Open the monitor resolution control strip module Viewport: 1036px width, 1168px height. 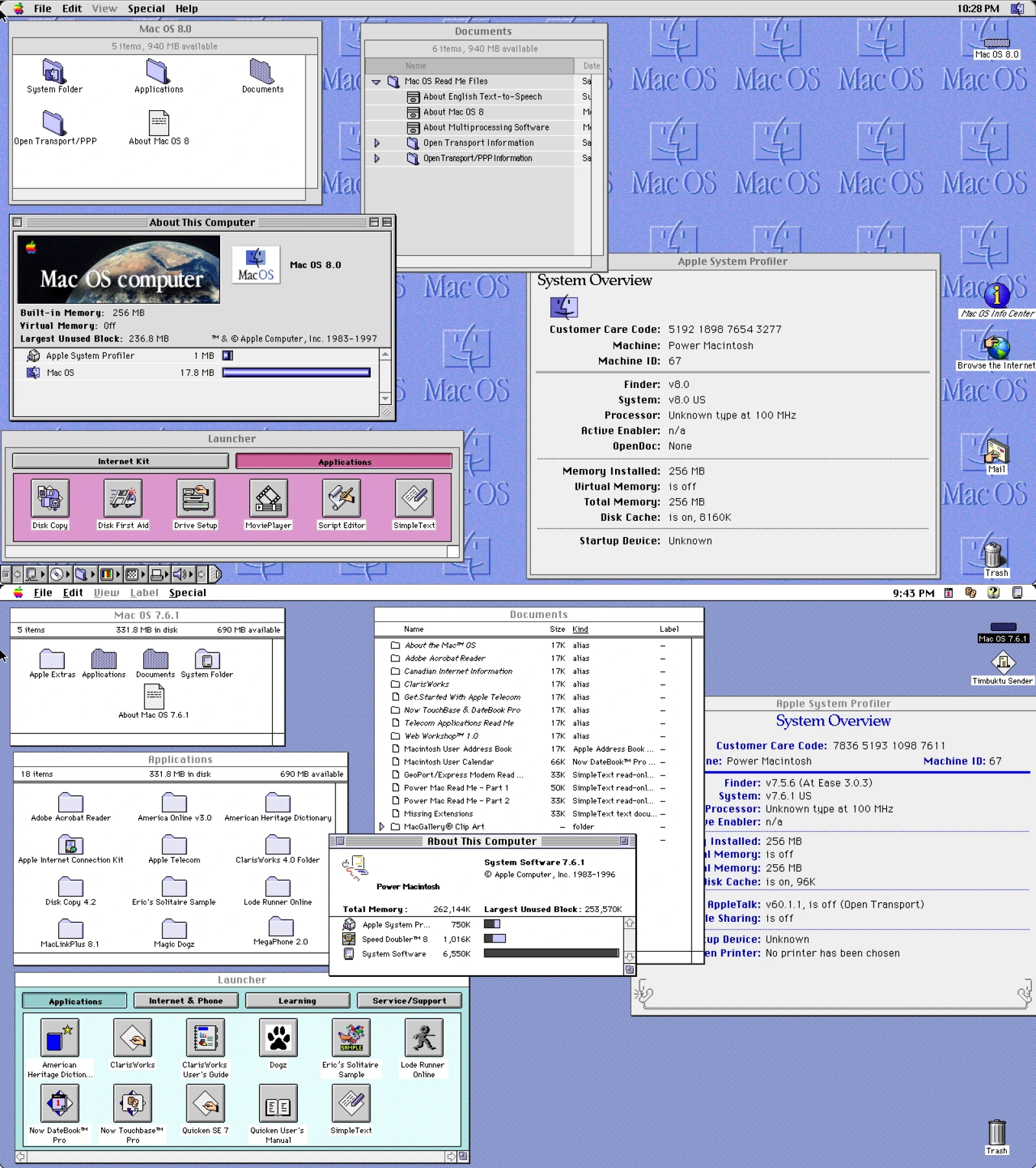click(135, 574)
